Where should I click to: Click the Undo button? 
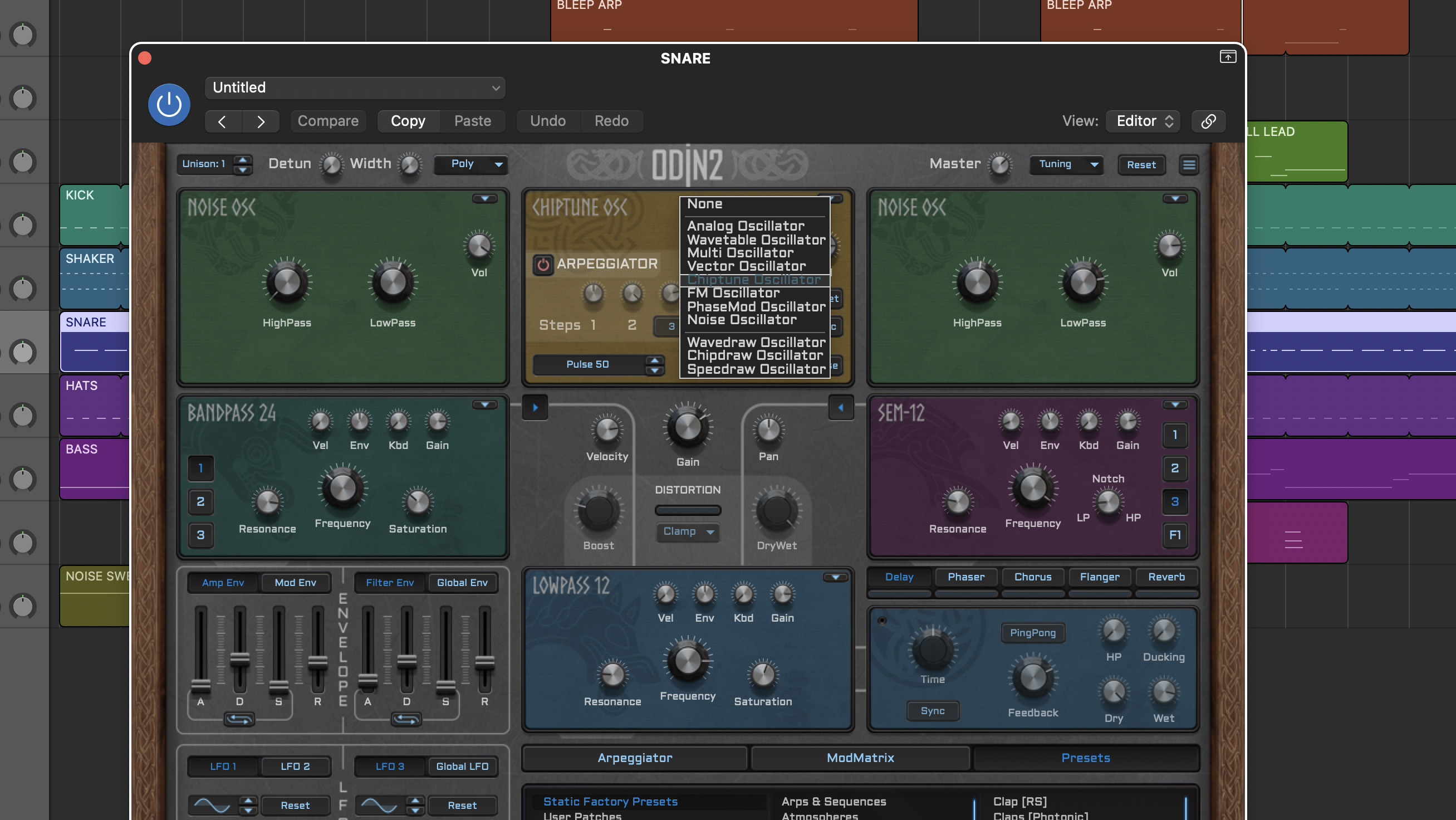click(548, 121)
